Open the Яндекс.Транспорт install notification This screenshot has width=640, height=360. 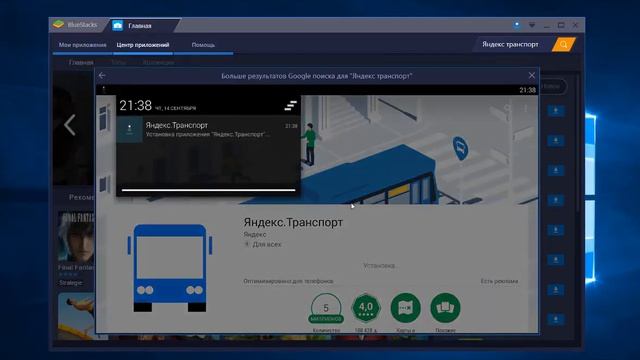(x=208, y=129)
